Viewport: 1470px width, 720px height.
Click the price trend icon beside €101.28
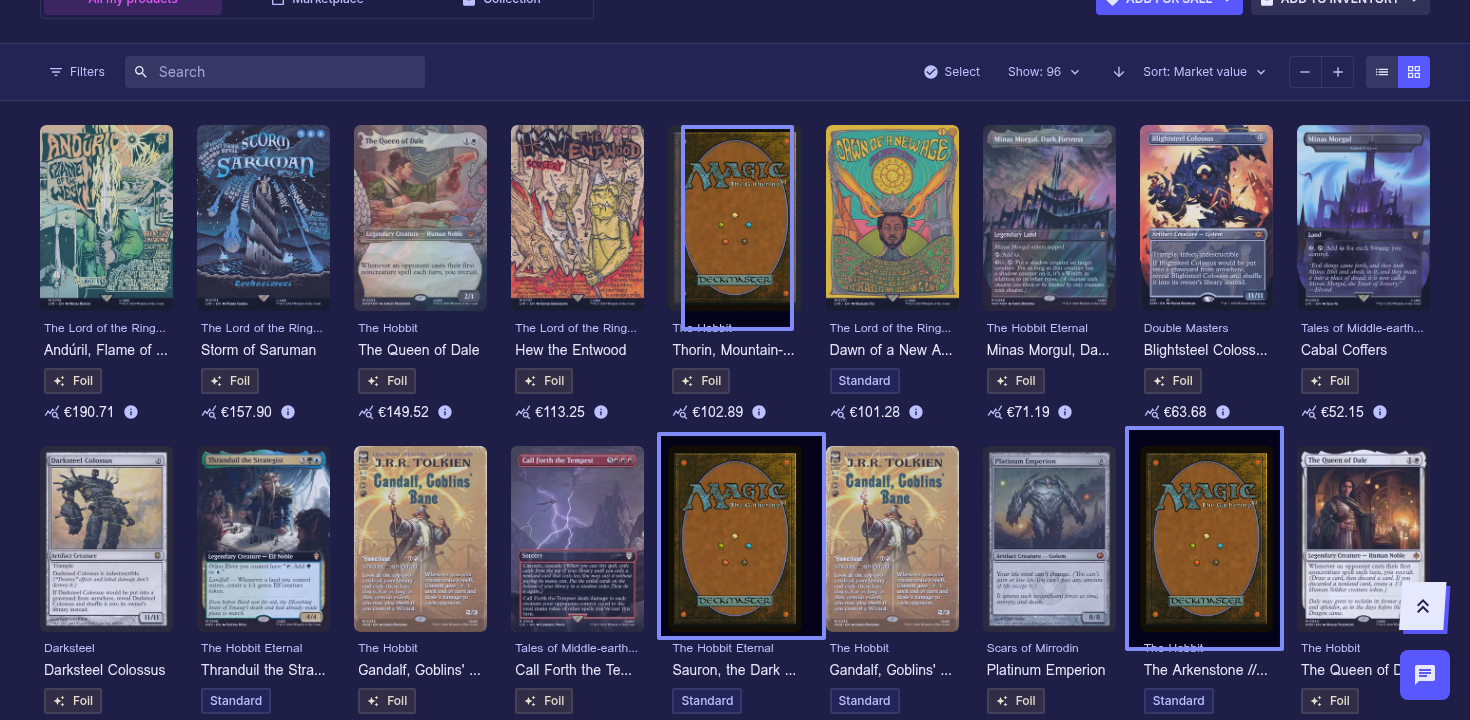pos(837,412)
